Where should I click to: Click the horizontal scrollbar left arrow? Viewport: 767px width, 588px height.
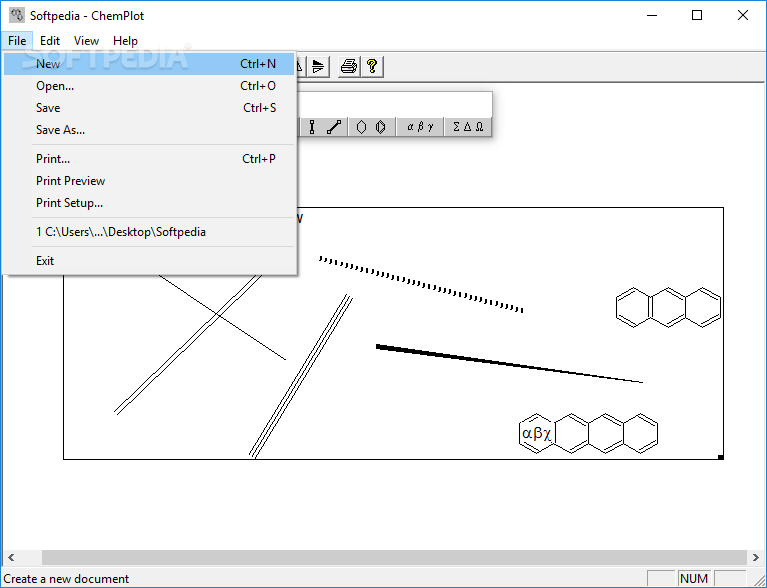pyautogui.click(x=11, y=557)
